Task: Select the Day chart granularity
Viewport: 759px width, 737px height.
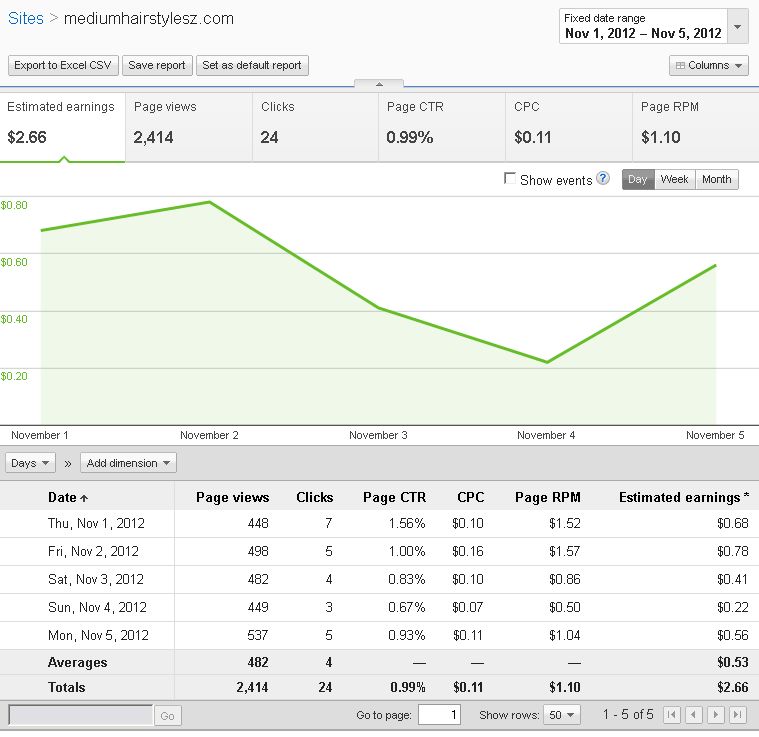Action: pos(638,180)
